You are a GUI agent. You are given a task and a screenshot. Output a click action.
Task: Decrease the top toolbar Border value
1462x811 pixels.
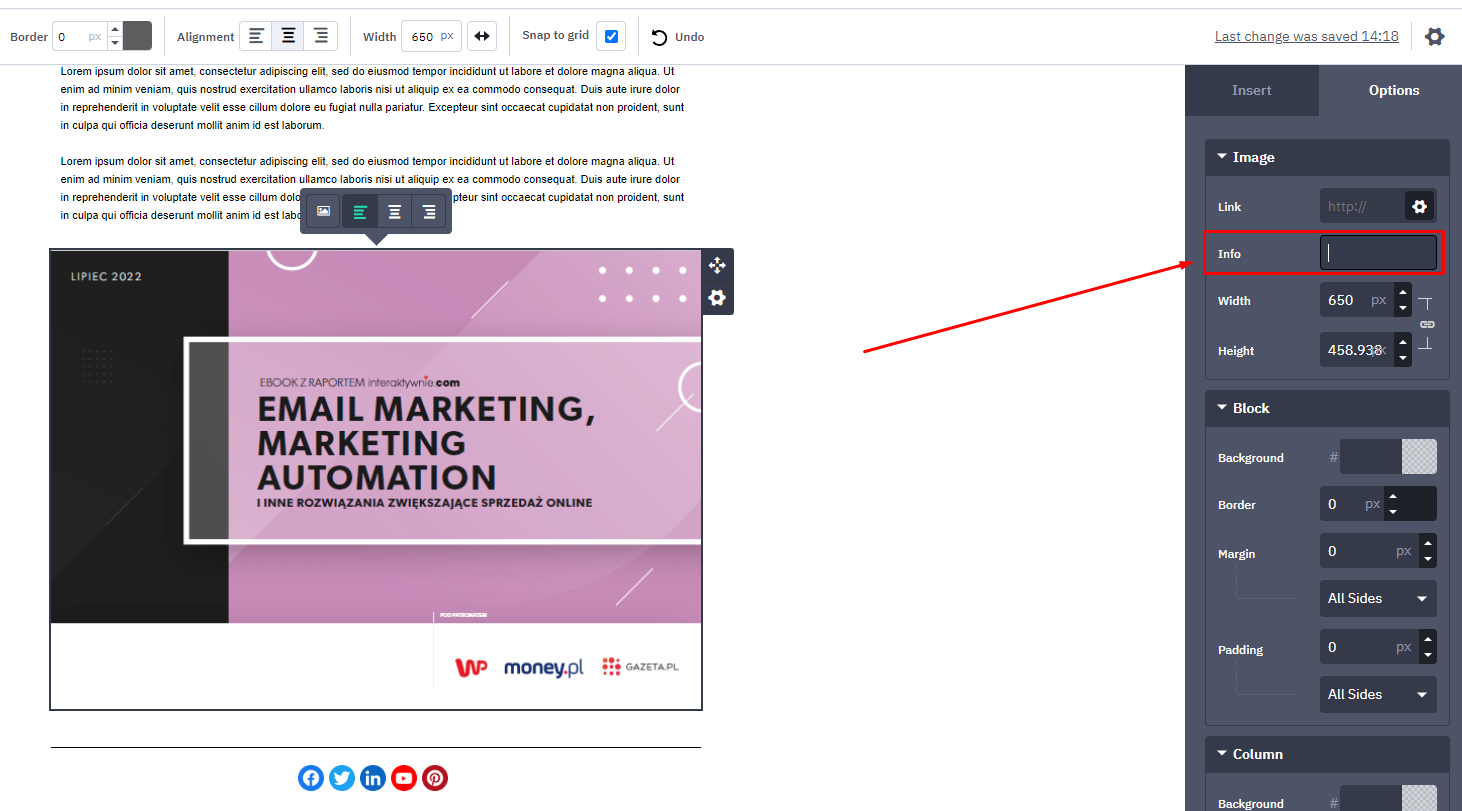coord(115,43)
